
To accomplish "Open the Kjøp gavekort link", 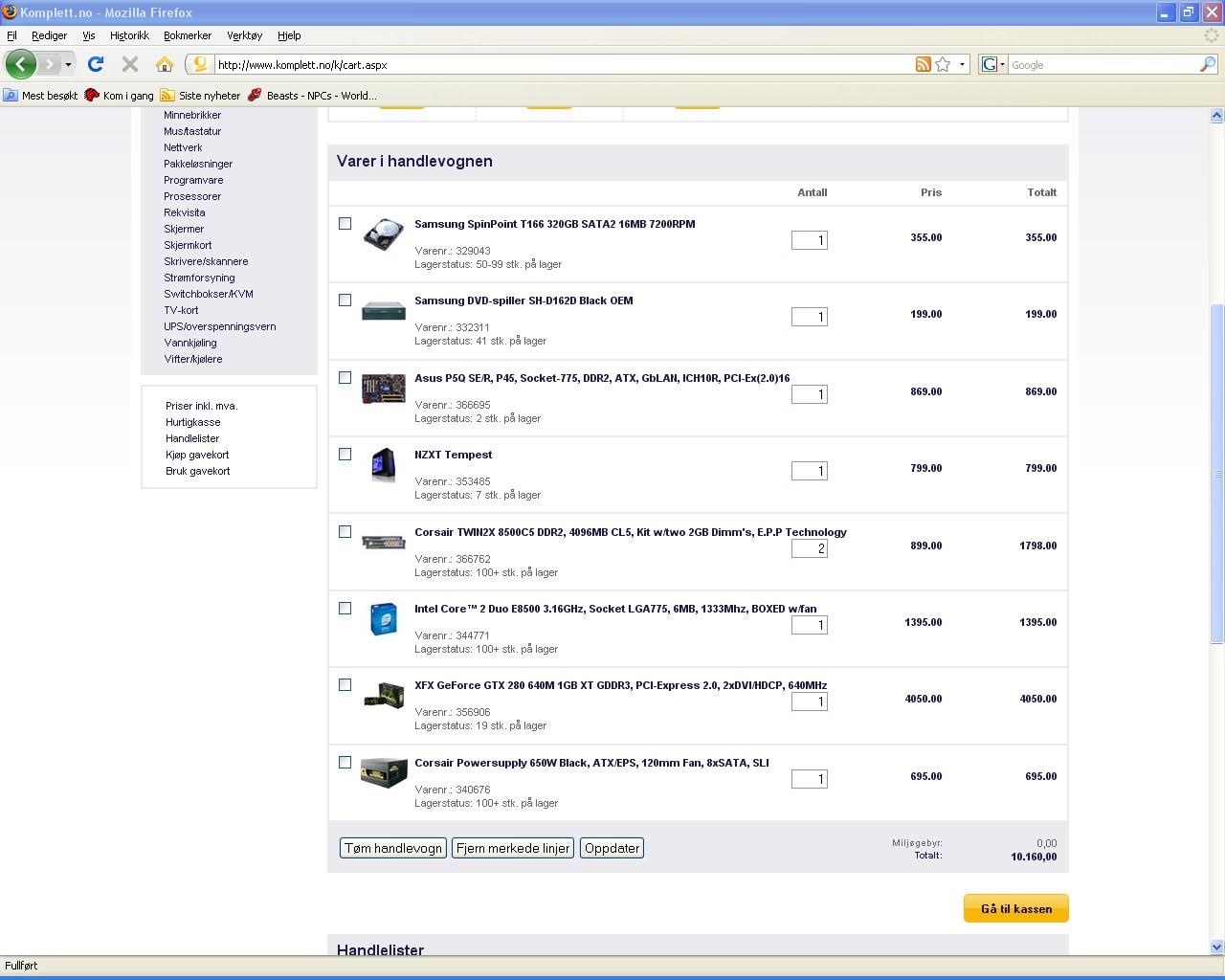I will [197, 455].
